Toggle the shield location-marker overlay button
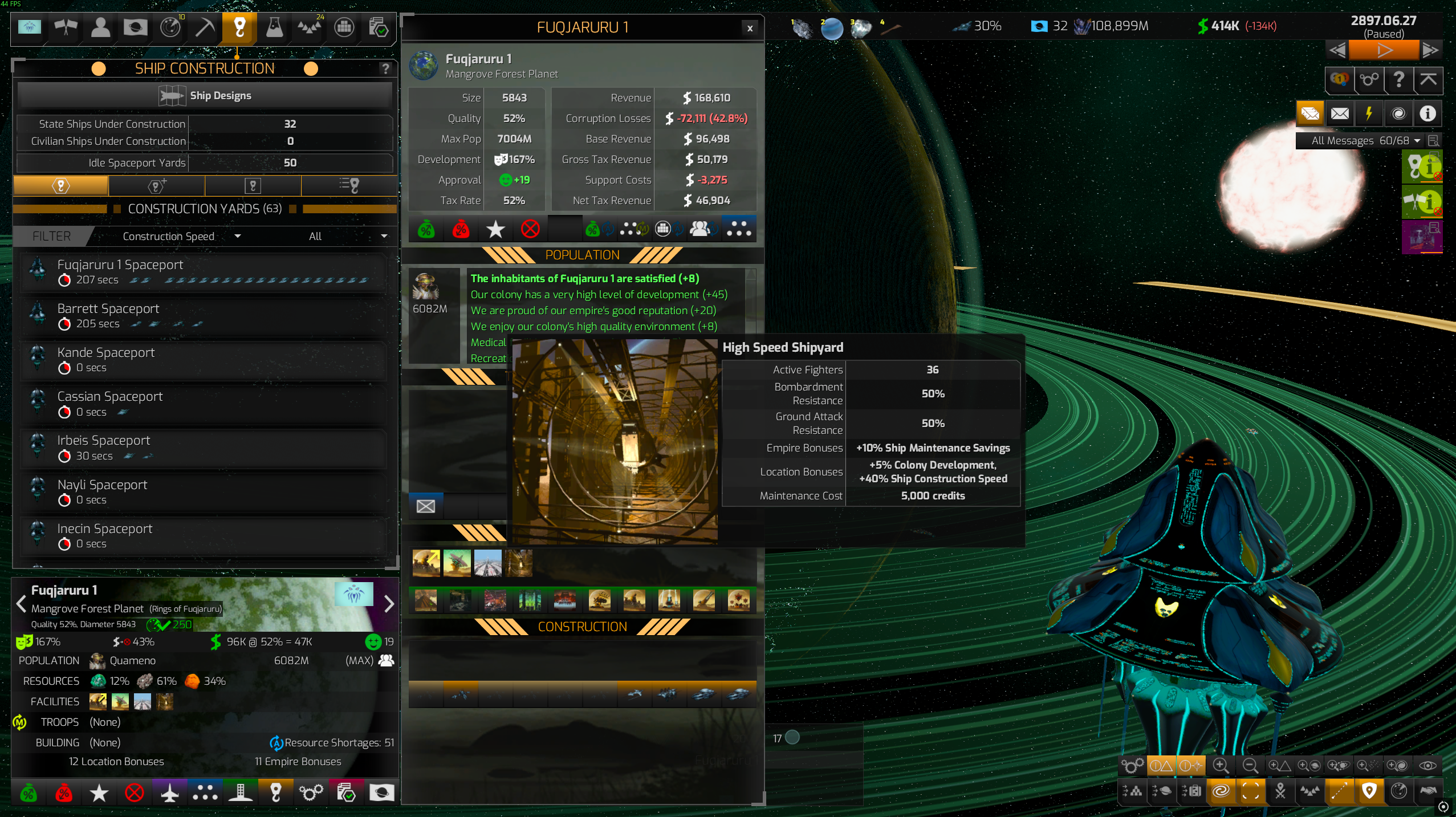The height and width of the screenshot is (817, 1456). tap(1369, 791)
